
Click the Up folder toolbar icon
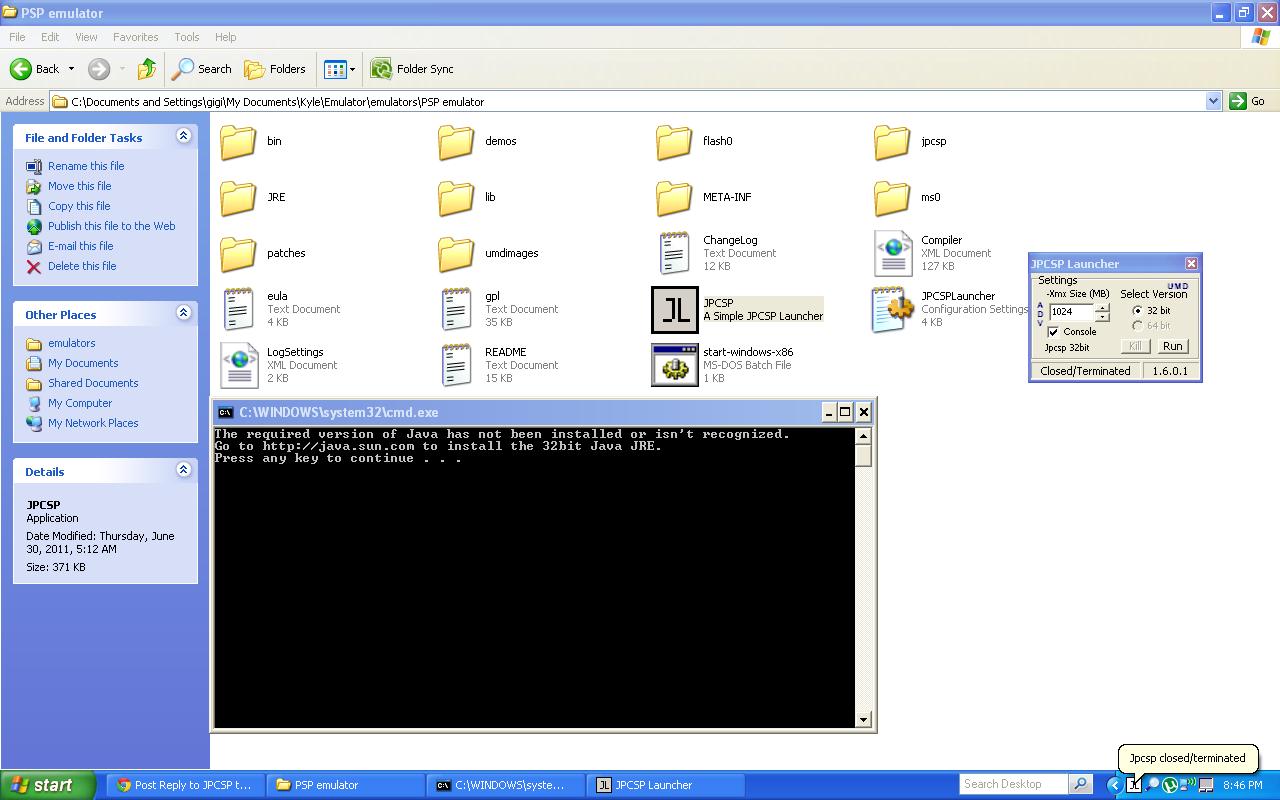(x=147, y=69)
